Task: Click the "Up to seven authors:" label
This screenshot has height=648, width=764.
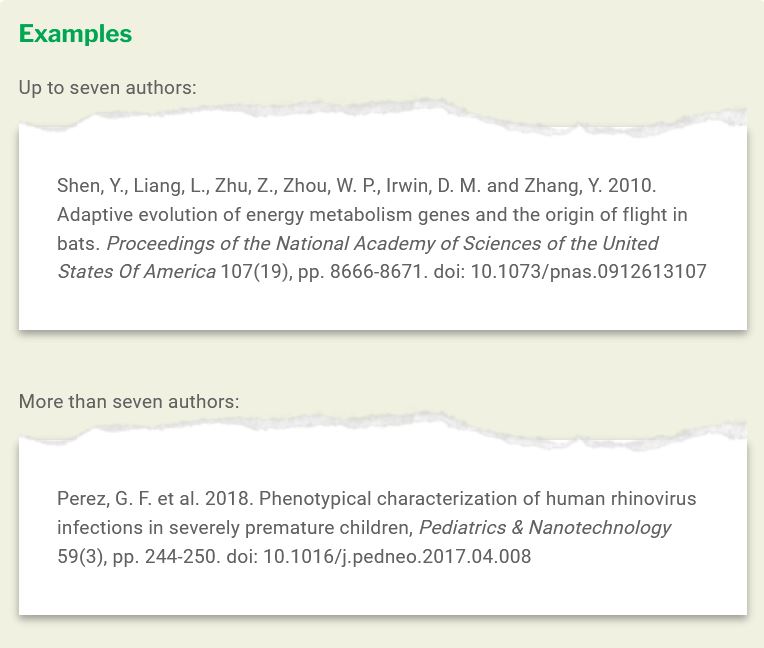Action: tap(107, 88)
